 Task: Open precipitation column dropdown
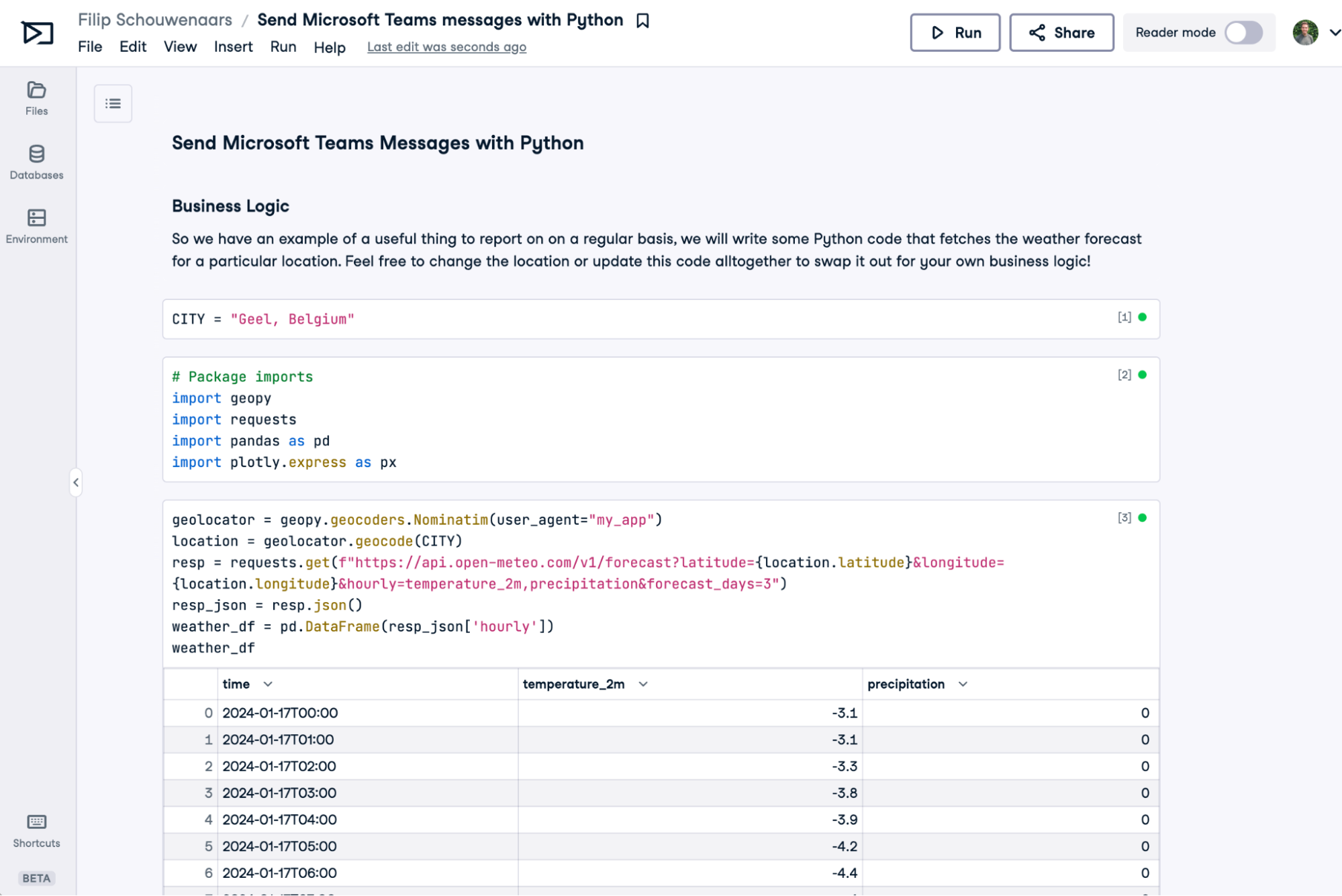pos(963,684)
